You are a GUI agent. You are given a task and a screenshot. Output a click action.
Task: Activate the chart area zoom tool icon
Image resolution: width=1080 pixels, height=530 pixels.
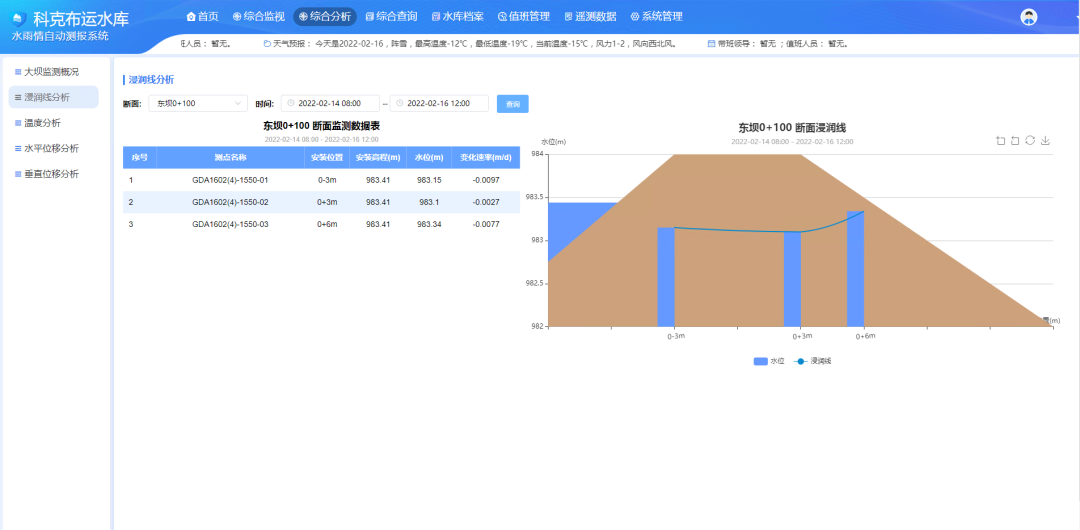pos(1000,141)
